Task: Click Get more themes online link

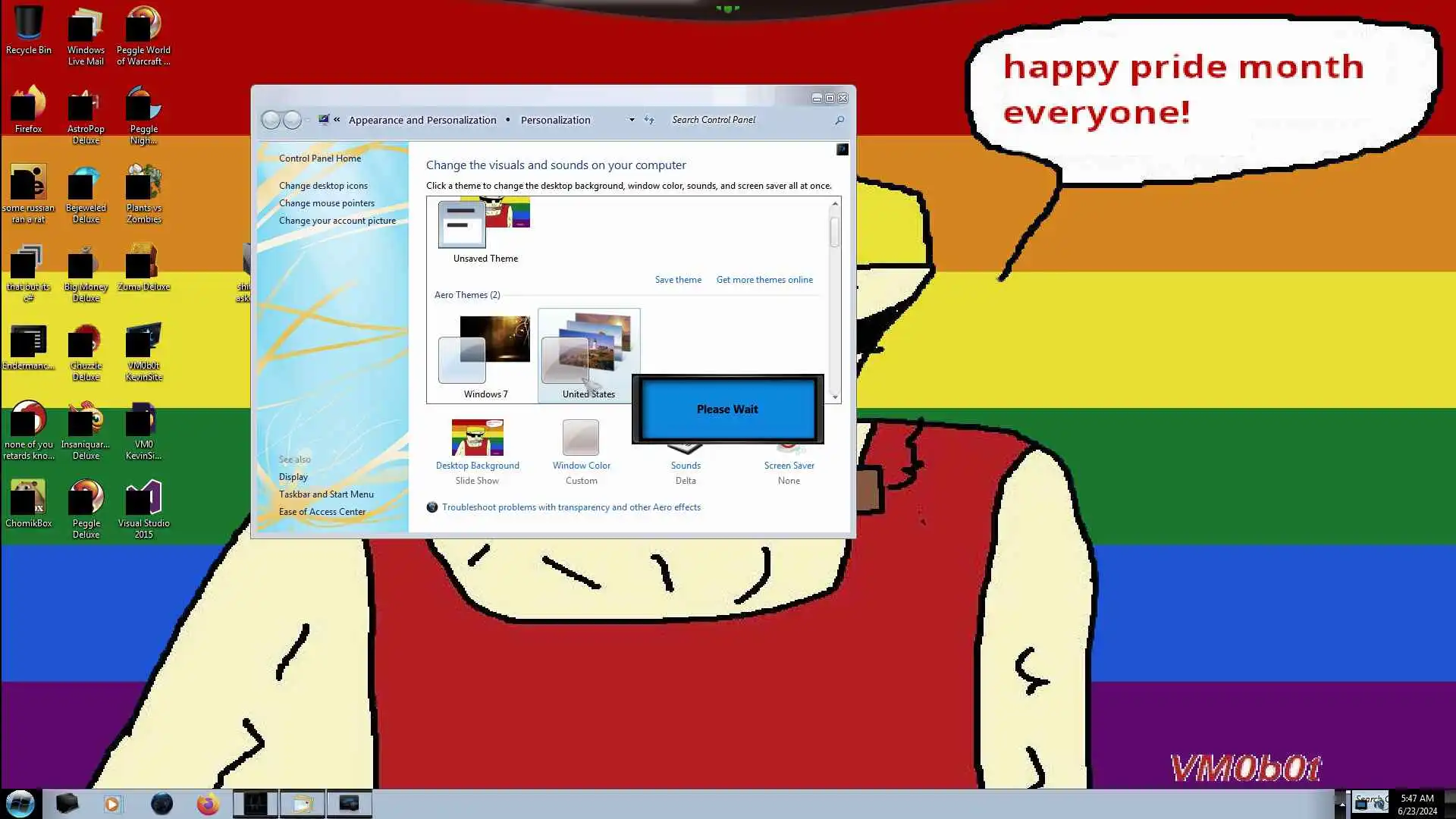Action: pyautogui.click(x=764, y=280)
